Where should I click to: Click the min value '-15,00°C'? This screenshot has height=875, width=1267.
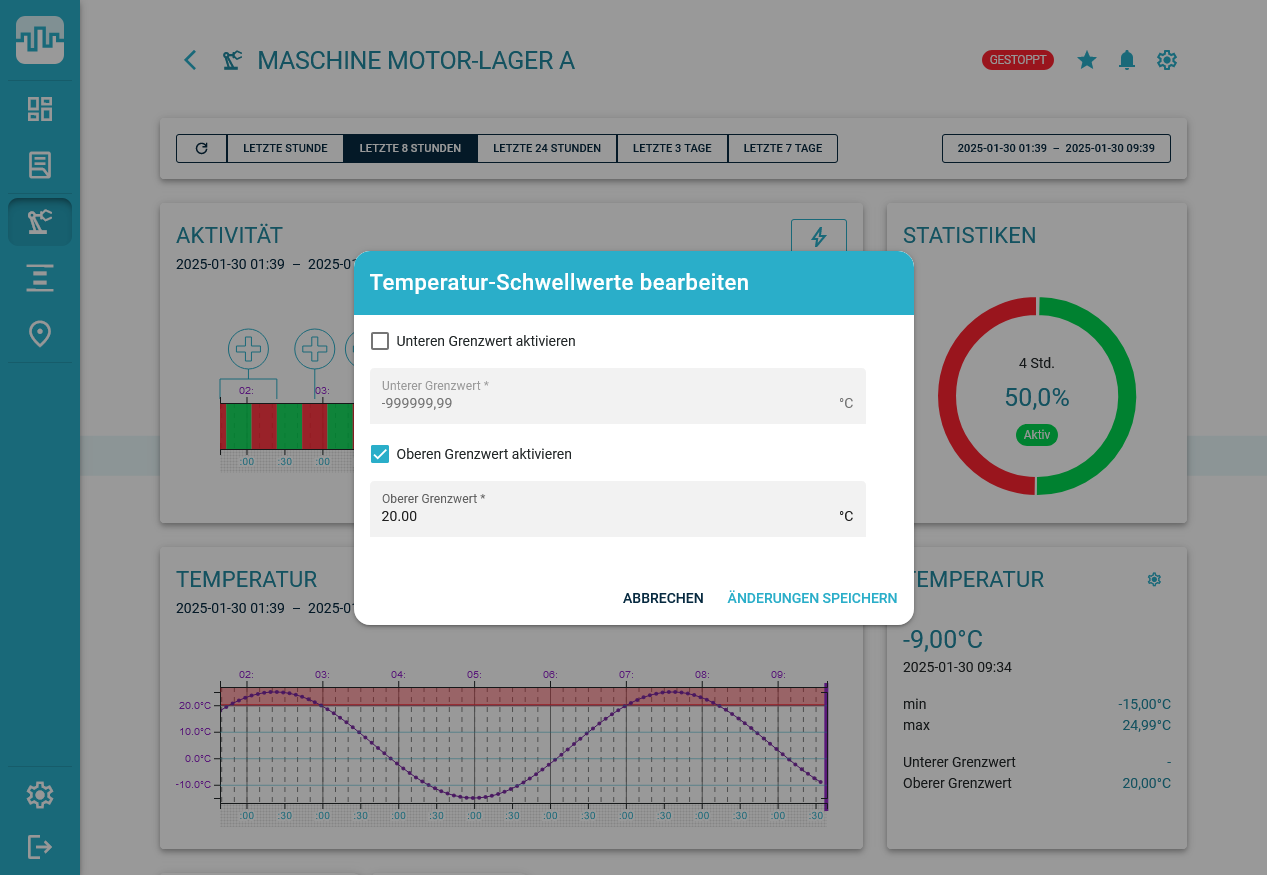click(1144, 704)
